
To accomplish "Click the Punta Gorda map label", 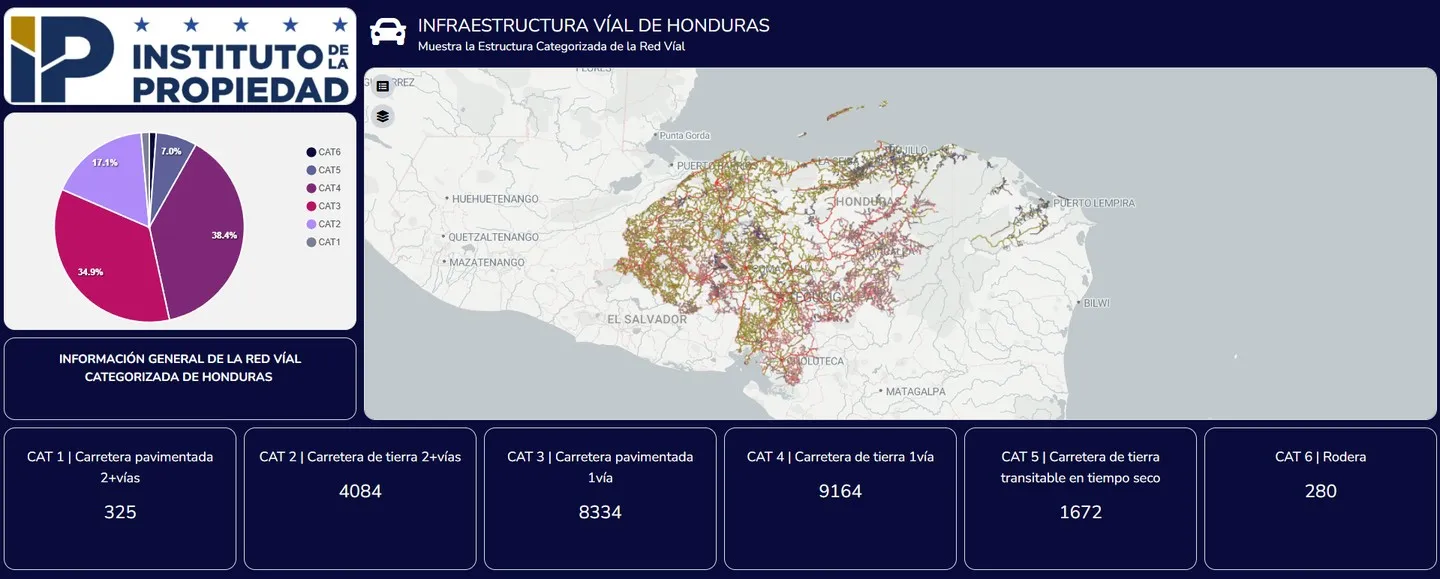I will 684,135.
